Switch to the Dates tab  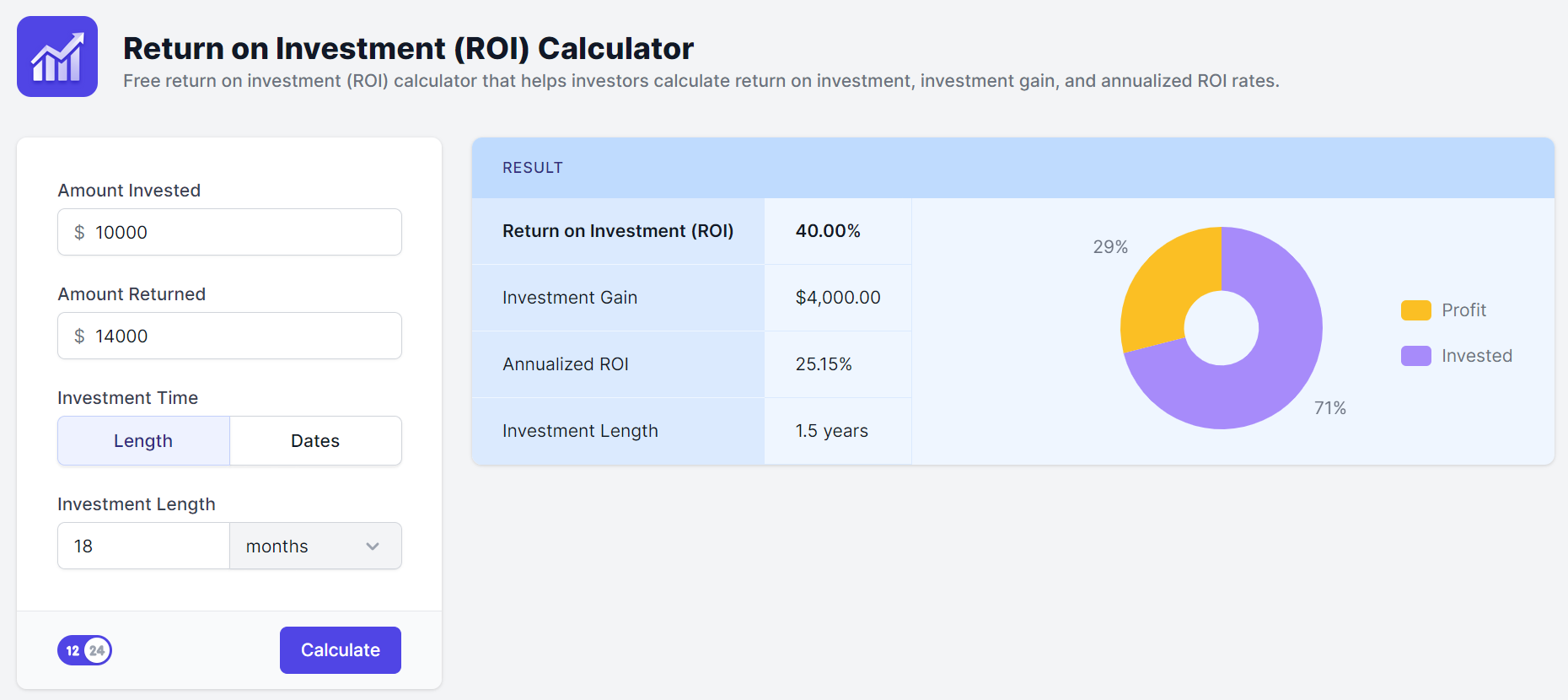(x=315, y=441)
